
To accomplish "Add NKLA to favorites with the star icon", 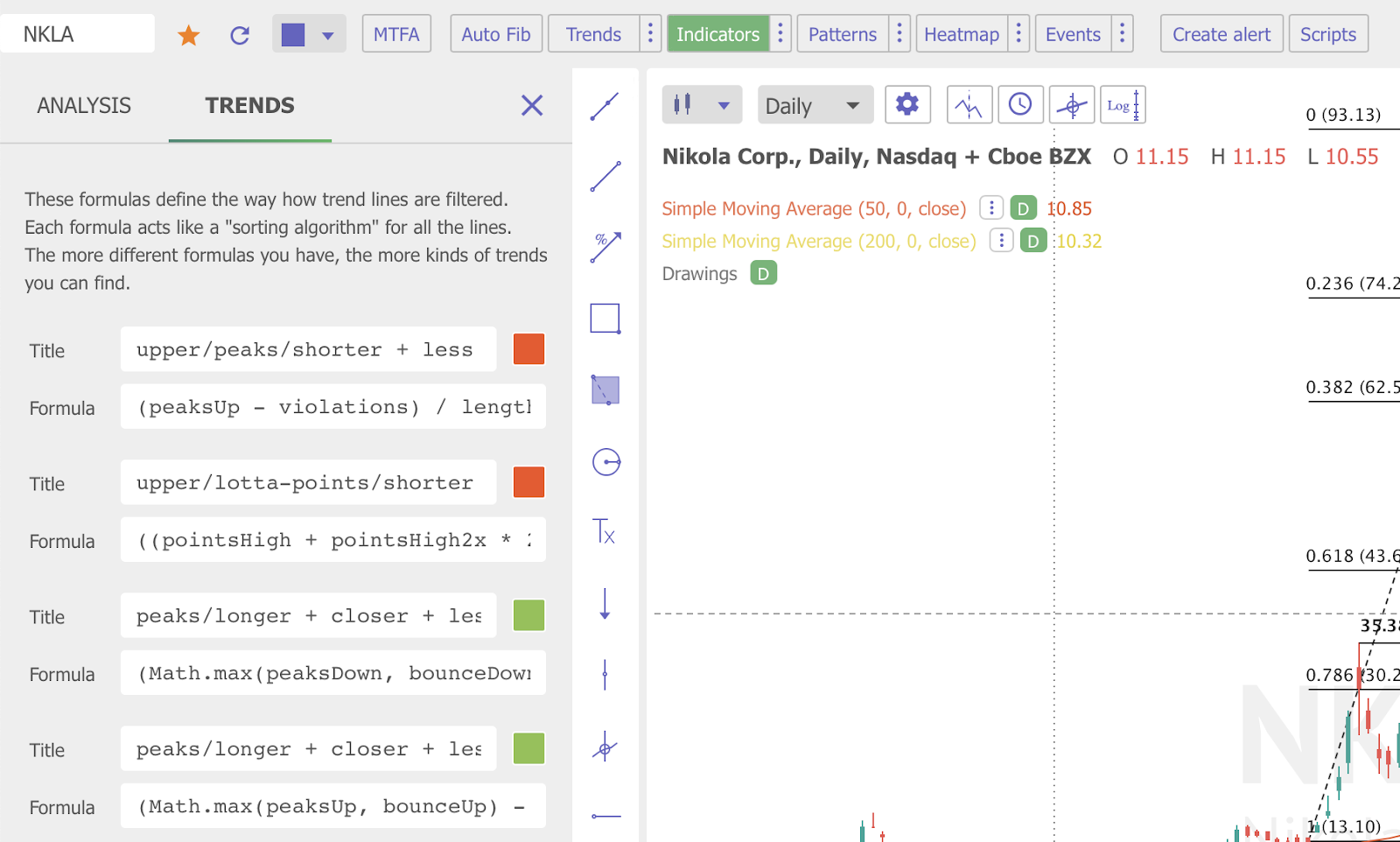I will pyautogui.click(x=189, y=35).
